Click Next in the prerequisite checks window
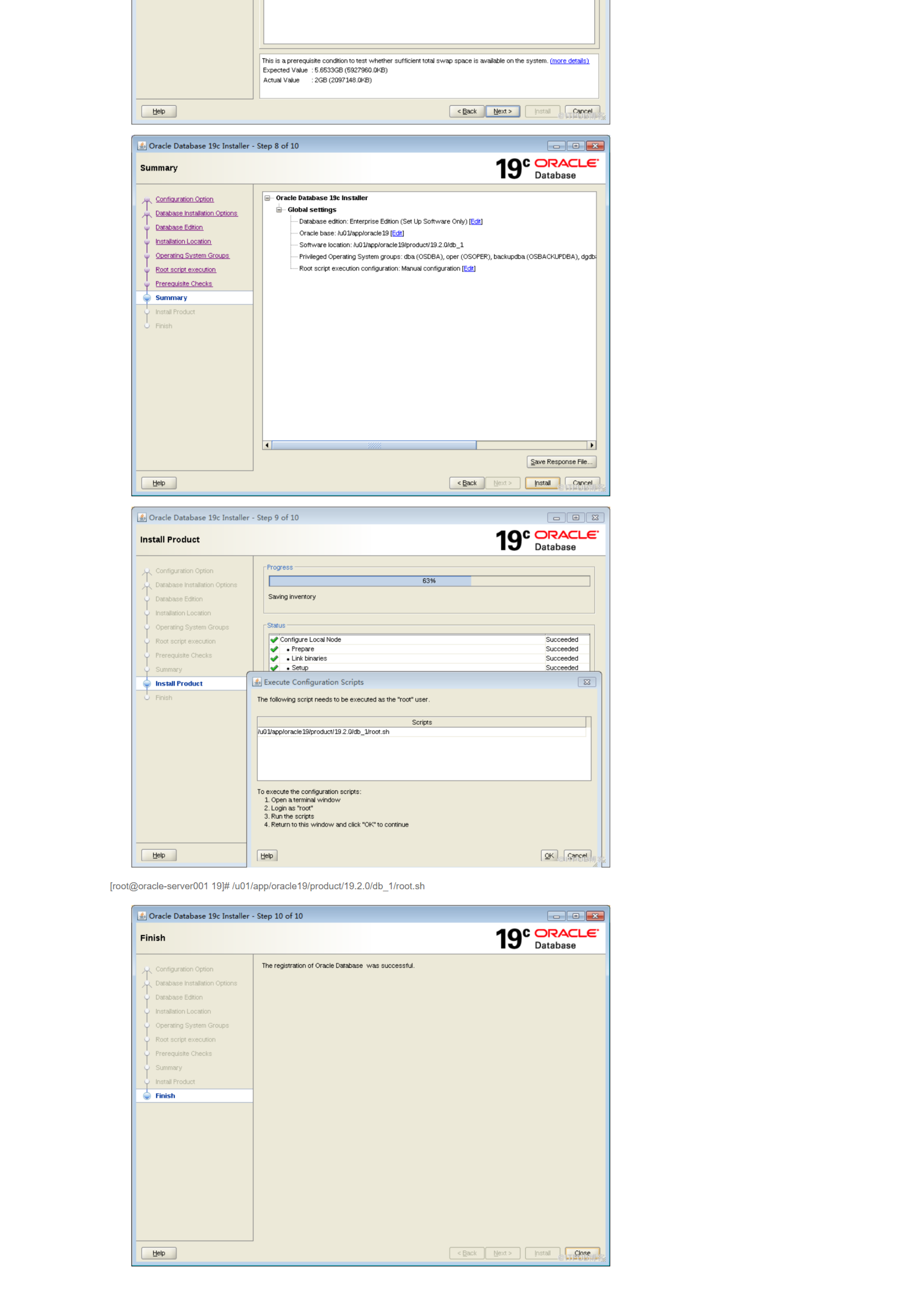The height and width of the screenshot is (1303, 924). coord(502,111)
